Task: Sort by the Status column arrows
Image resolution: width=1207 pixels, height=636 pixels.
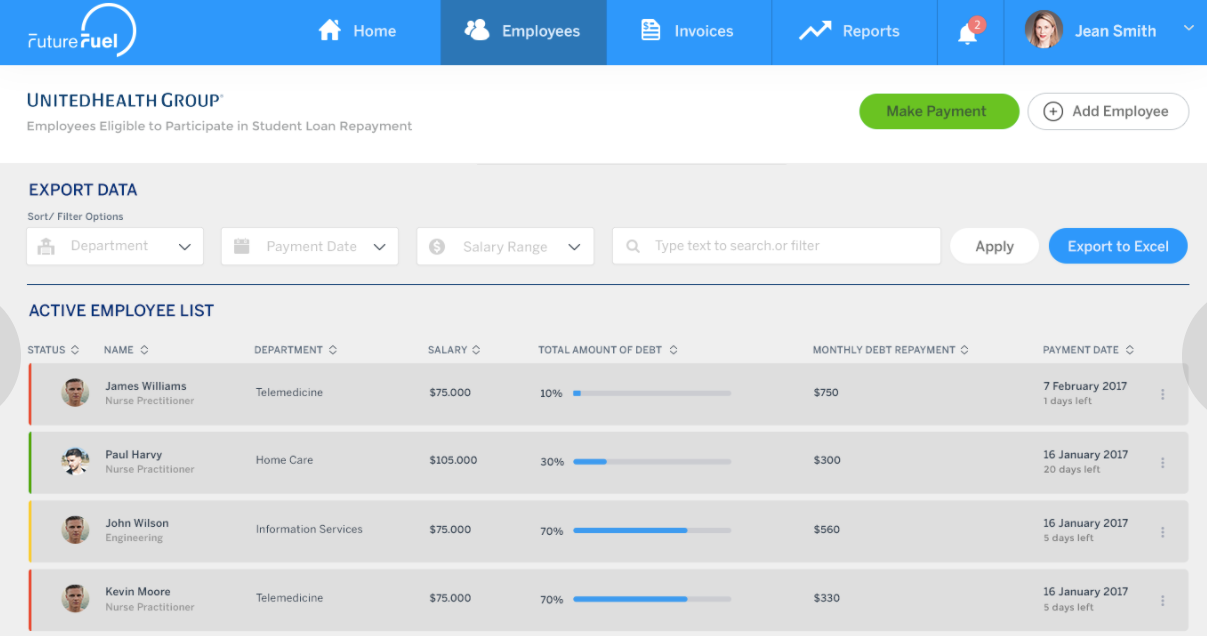Action: point(74,350)
